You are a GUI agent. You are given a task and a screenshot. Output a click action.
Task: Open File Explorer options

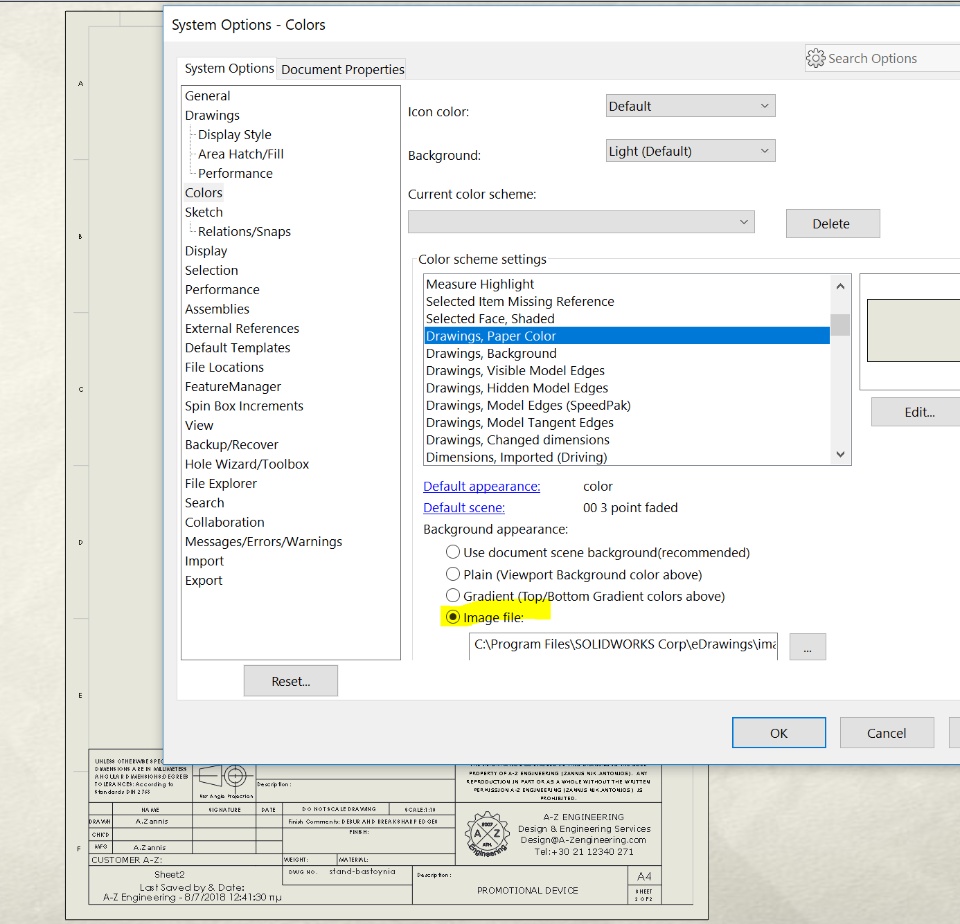pyautogui.click(x=220, y=483)
